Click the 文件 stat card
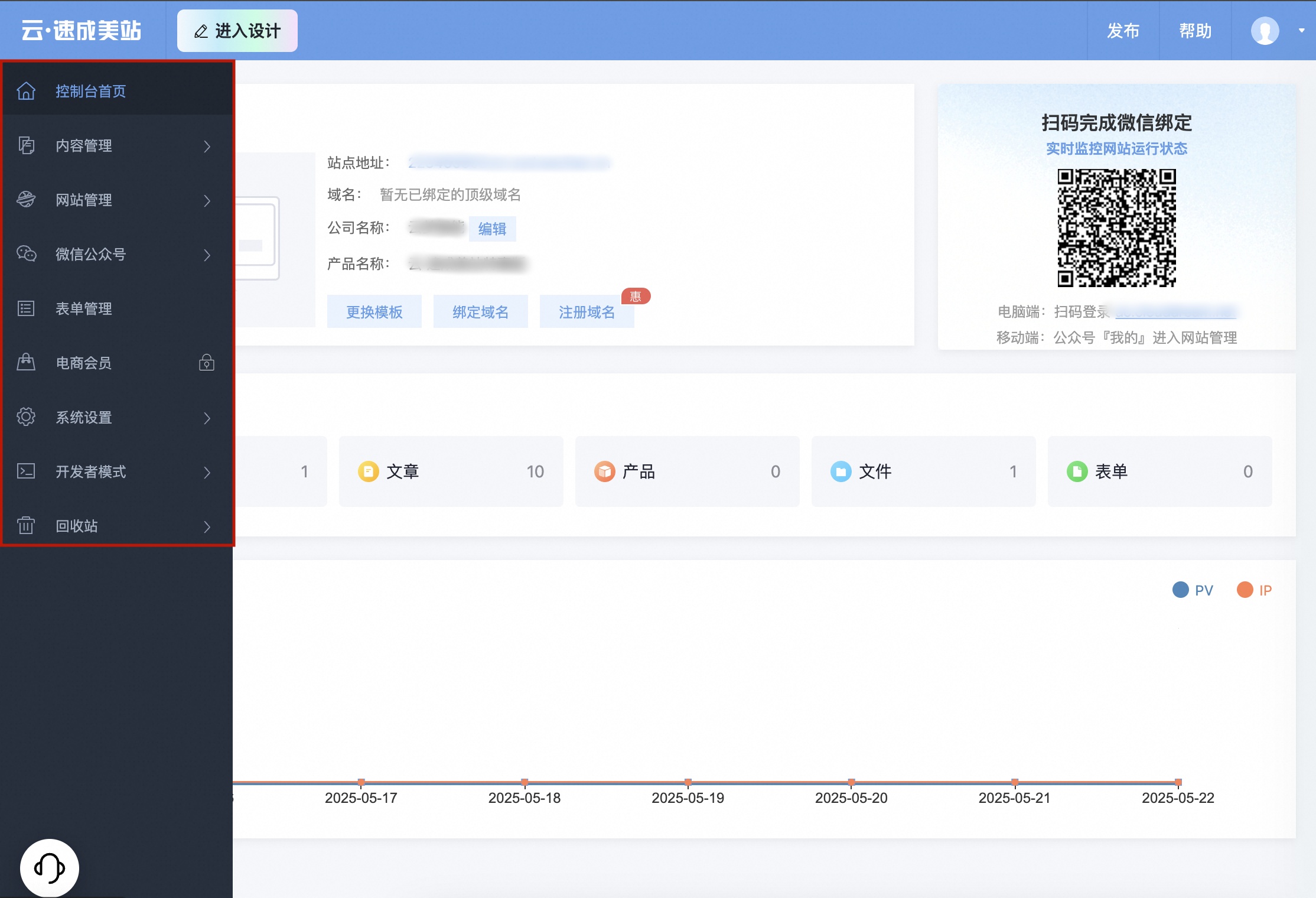This screenshot has width=1316, height=898. tap(924, 471)
